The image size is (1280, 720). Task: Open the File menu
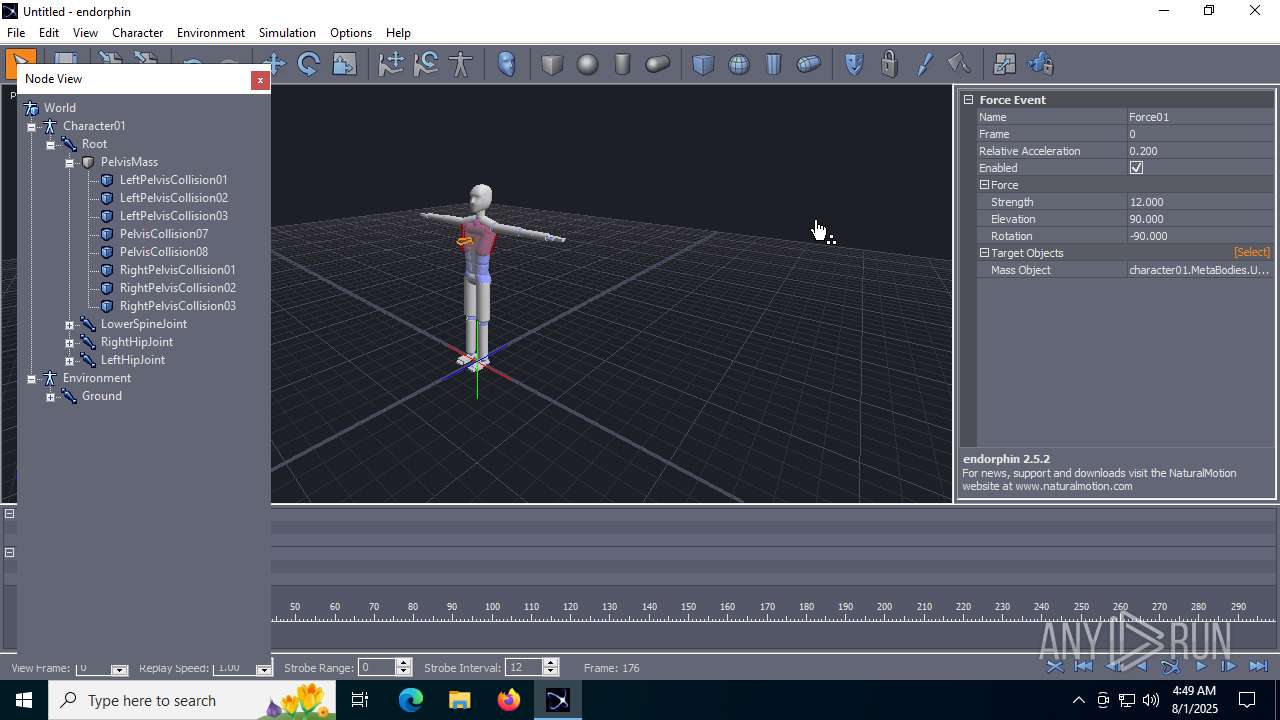tap(16, 33)
